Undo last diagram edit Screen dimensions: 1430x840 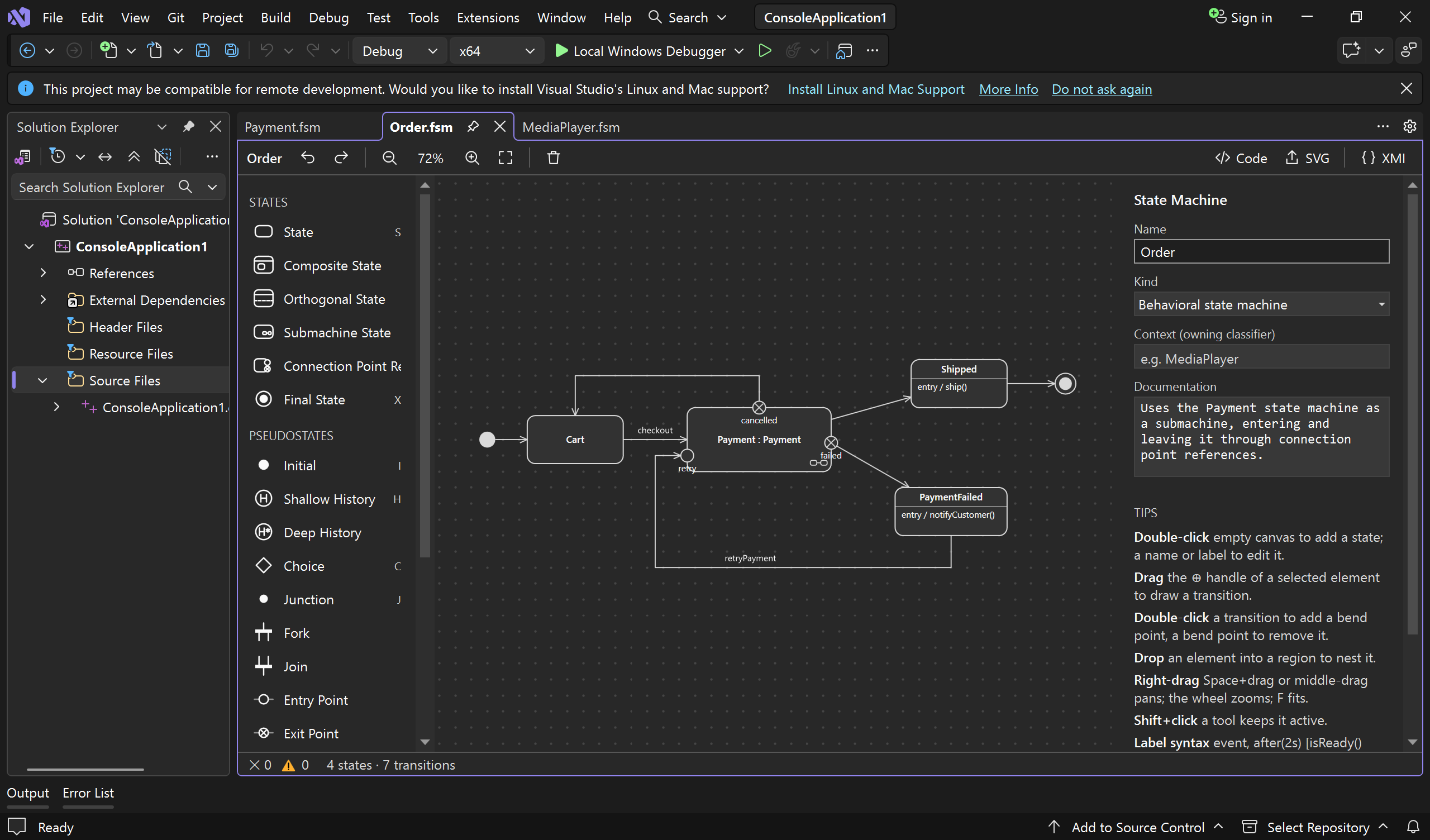pos(308,158)
